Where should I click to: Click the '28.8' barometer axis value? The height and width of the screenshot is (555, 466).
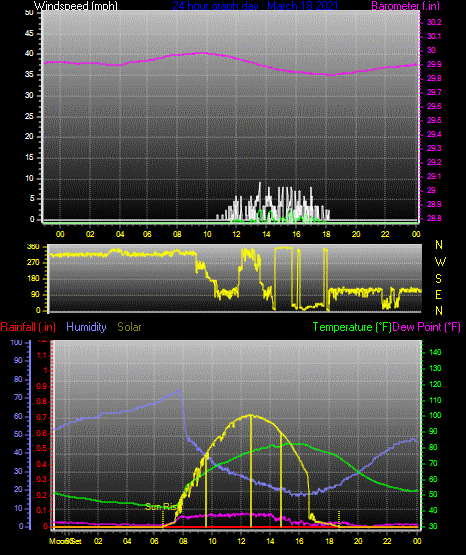click(434, 218)
